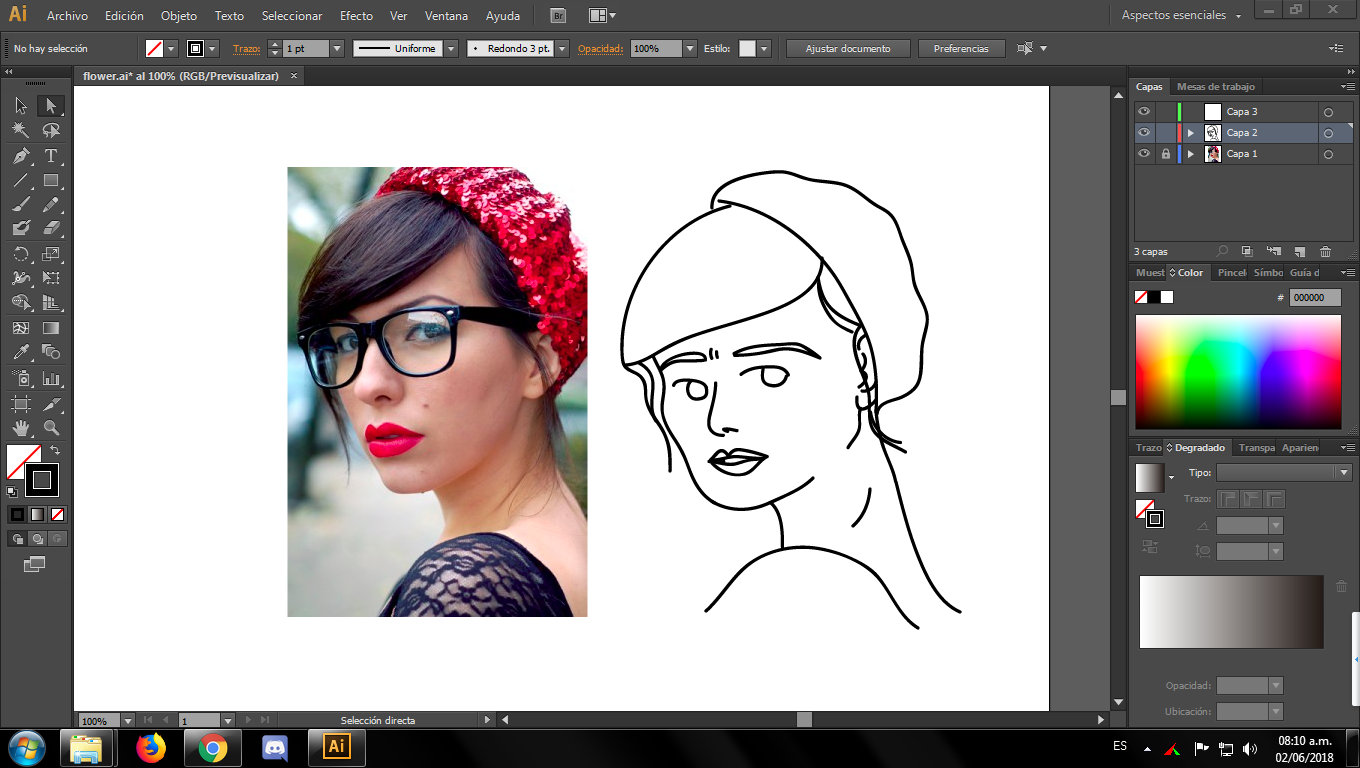Select the Pen tool
1360x768 pixels.
point(21,156)
